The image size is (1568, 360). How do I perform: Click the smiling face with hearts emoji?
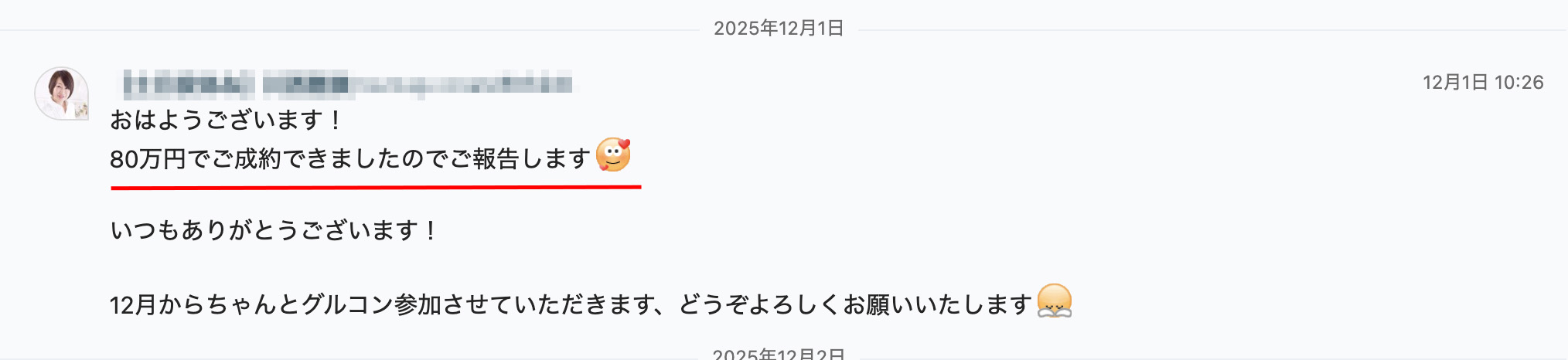613,155
